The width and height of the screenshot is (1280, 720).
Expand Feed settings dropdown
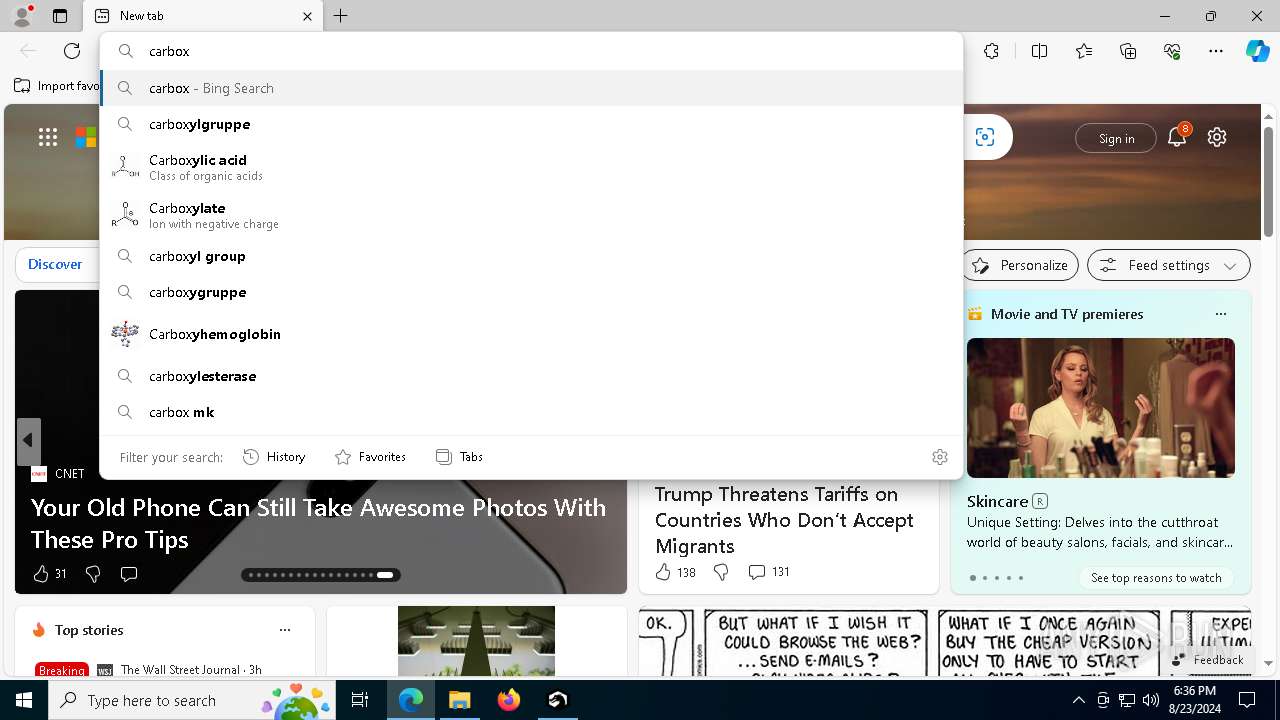(1169, 265)
